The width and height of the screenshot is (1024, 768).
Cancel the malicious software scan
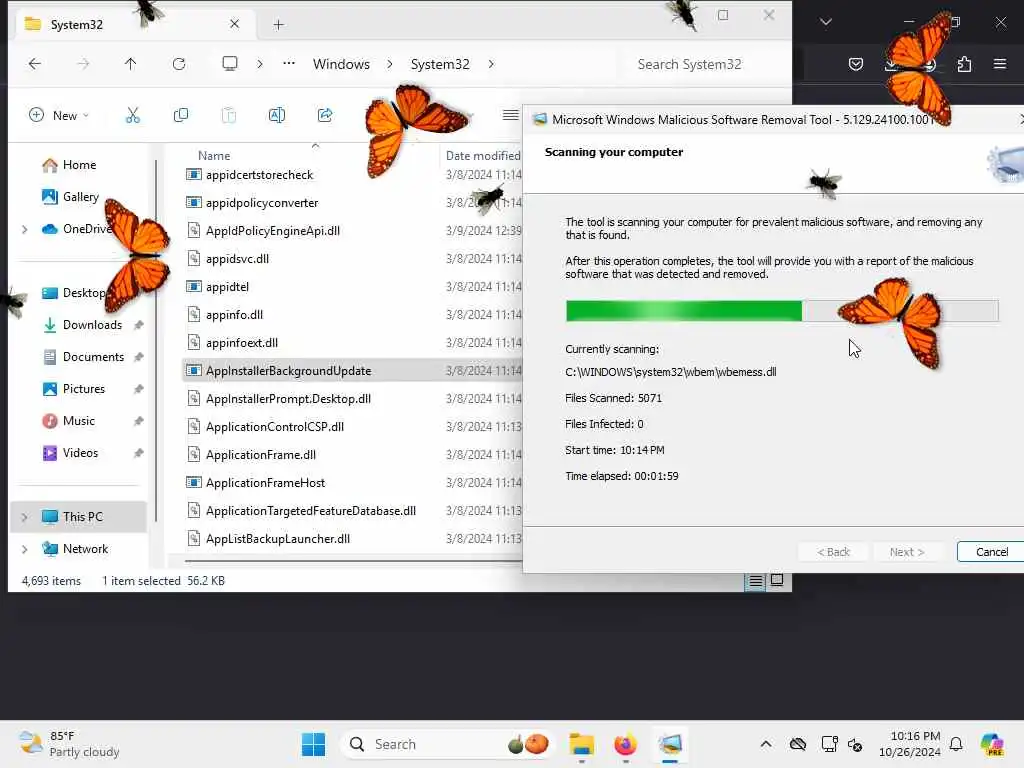991,552
